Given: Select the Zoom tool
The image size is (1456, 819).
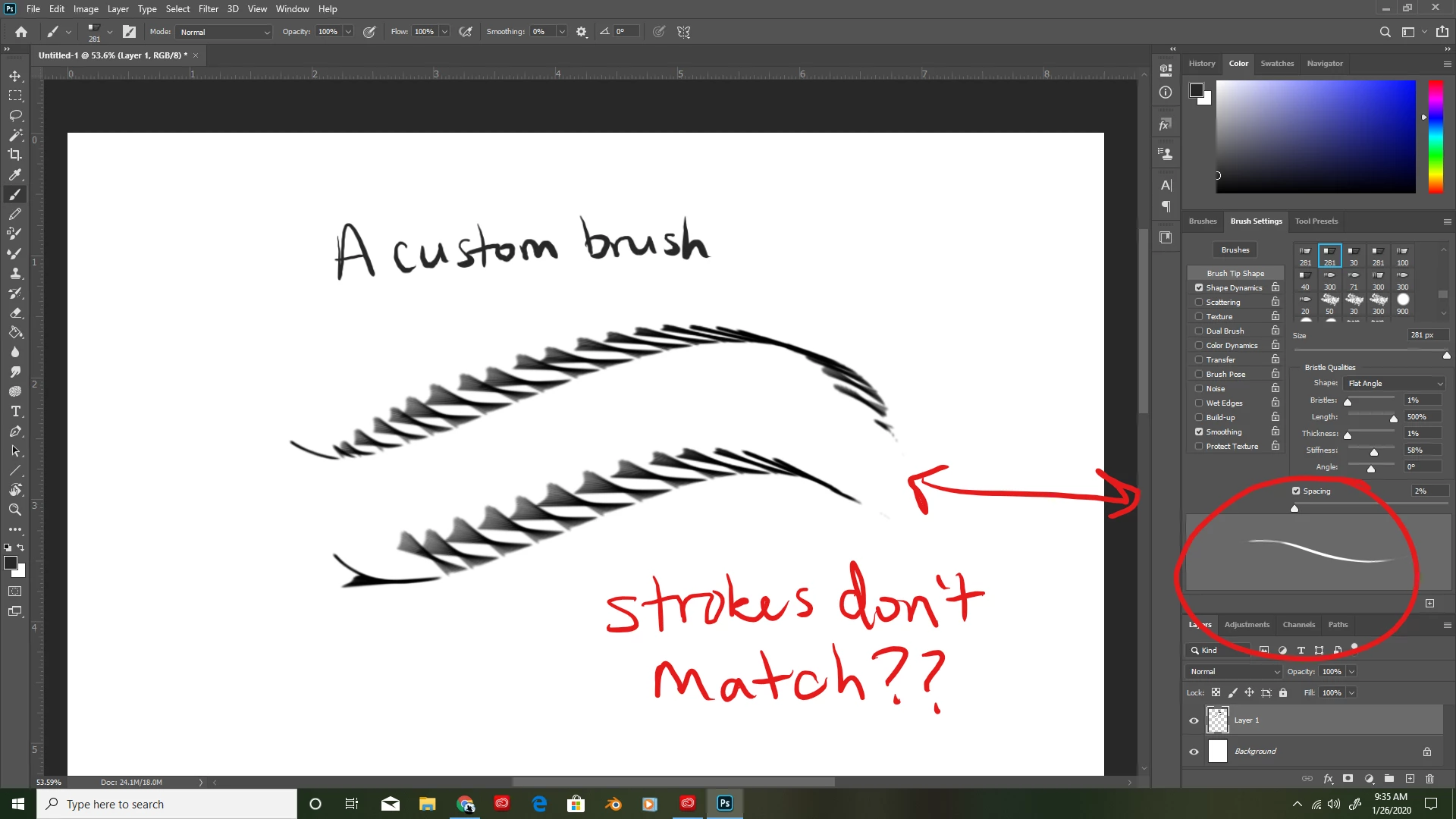Looking at the screenshot, I should point(15,510).
